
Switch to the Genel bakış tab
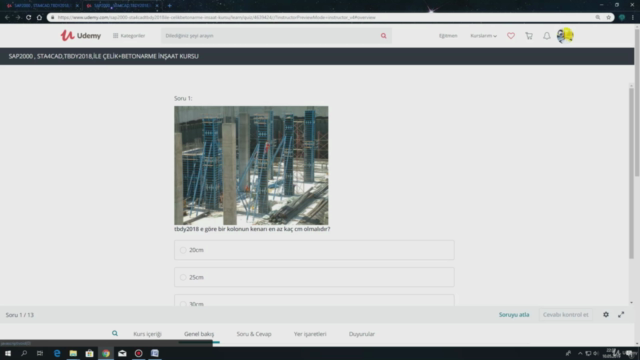click(x=199, y=334)
